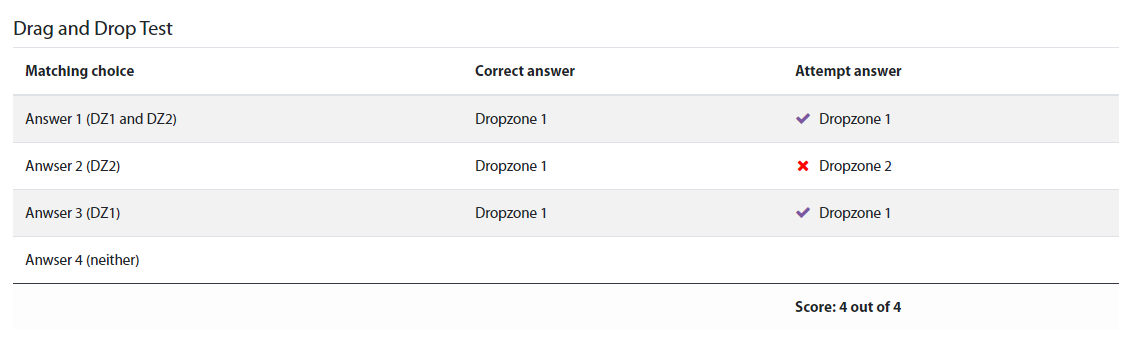Click attempt answer Dropzone 1 in first row

(x=855, y=118)
